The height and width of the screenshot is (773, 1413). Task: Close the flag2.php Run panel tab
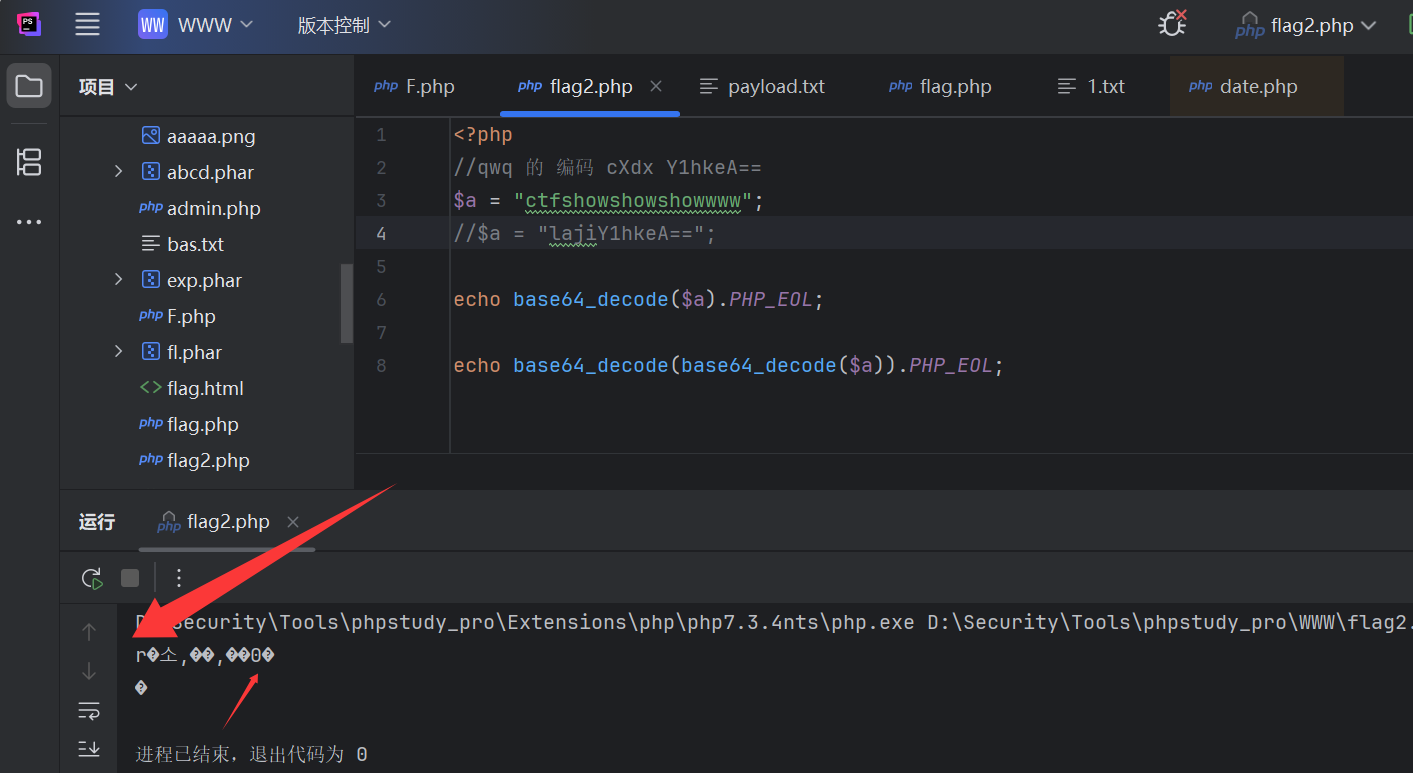click(293, 522)
